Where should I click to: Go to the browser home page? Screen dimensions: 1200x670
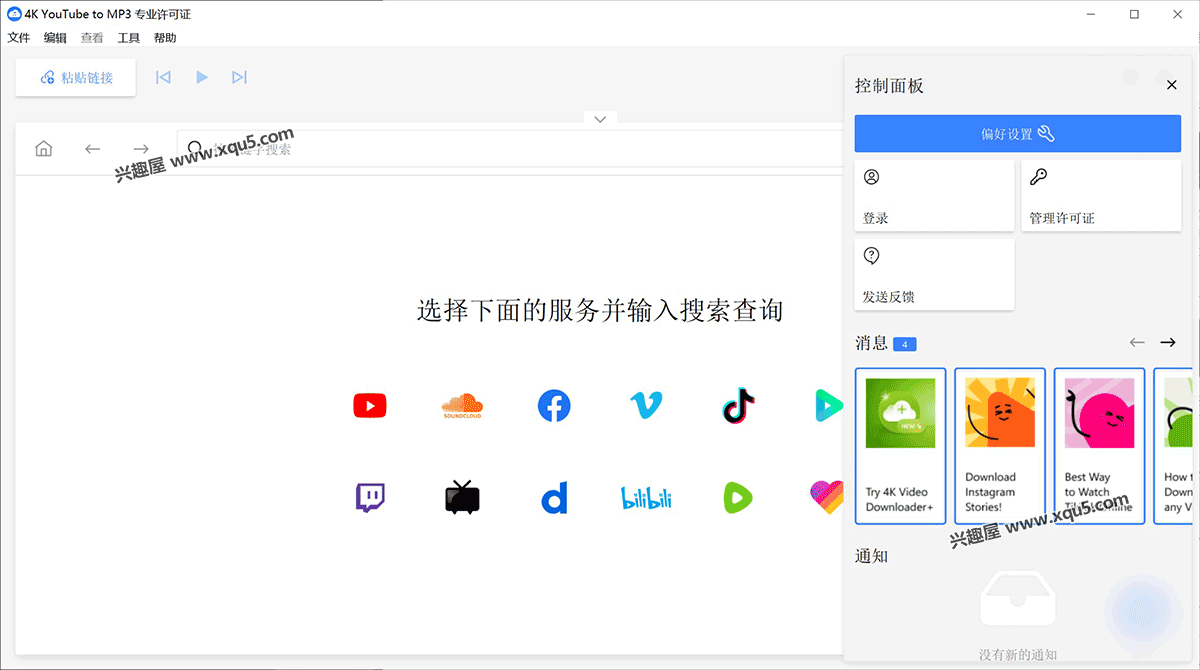coord(44,149)
